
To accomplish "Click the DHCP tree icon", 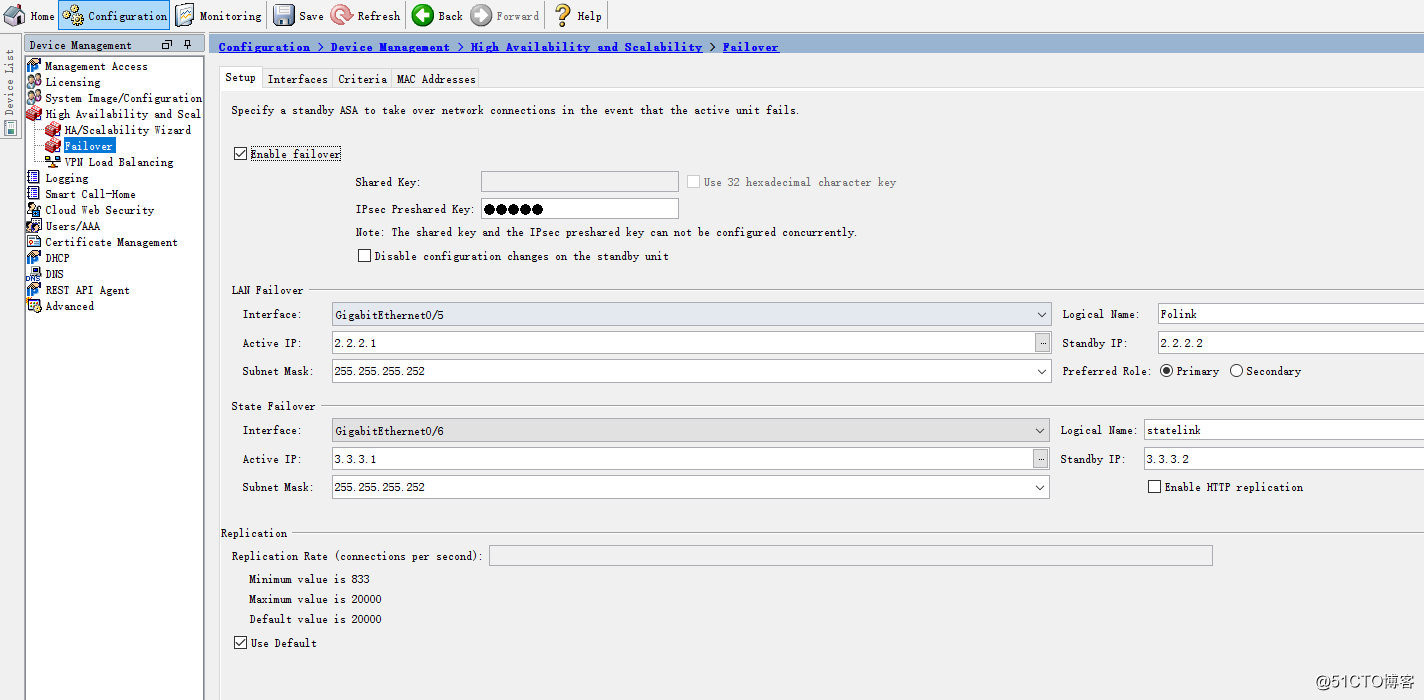I will (34, 258).
